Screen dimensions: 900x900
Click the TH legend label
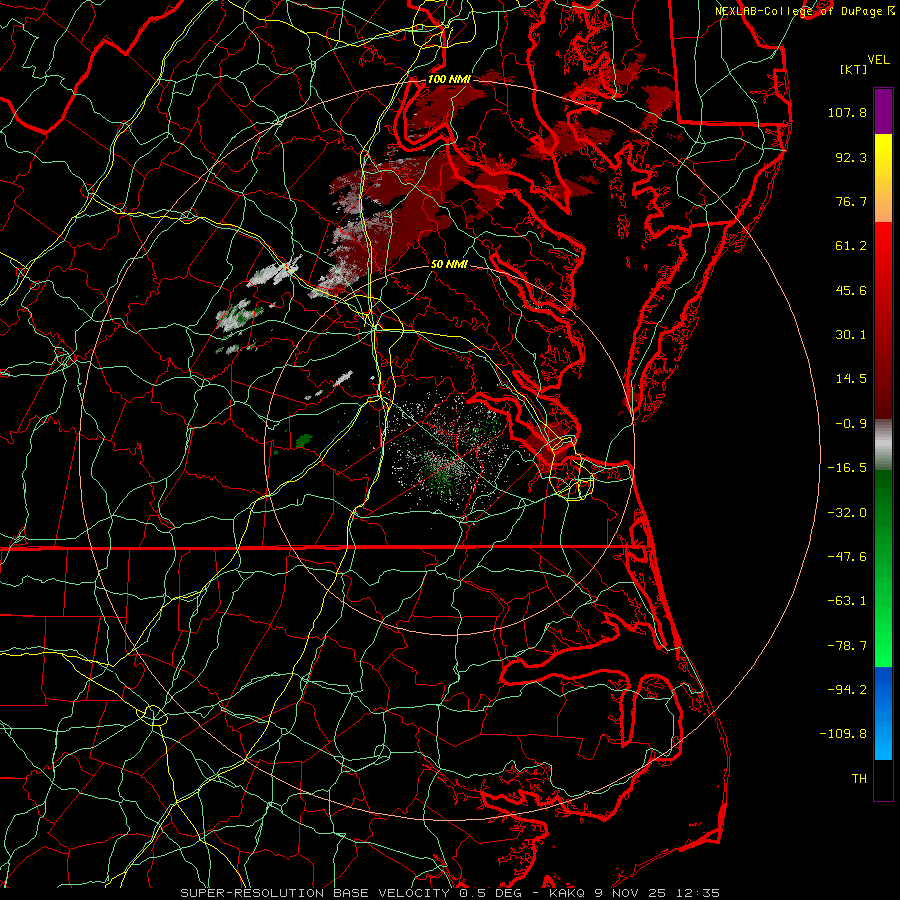859,779
